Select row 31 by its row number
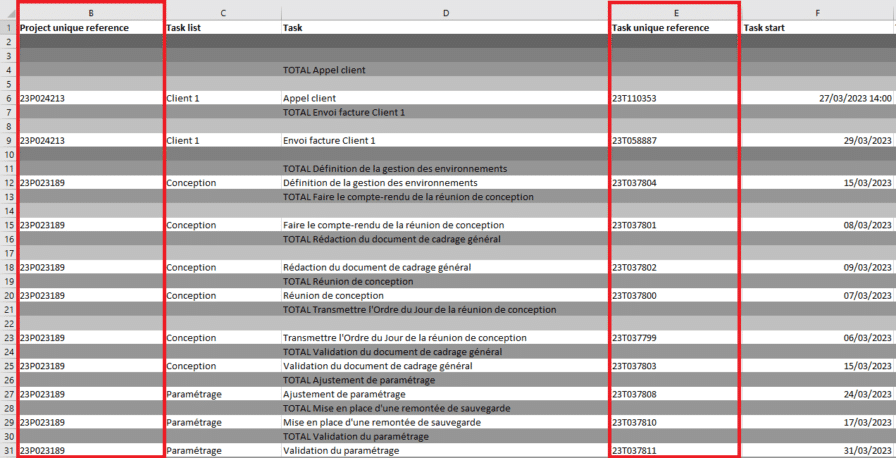 [8, 451]
